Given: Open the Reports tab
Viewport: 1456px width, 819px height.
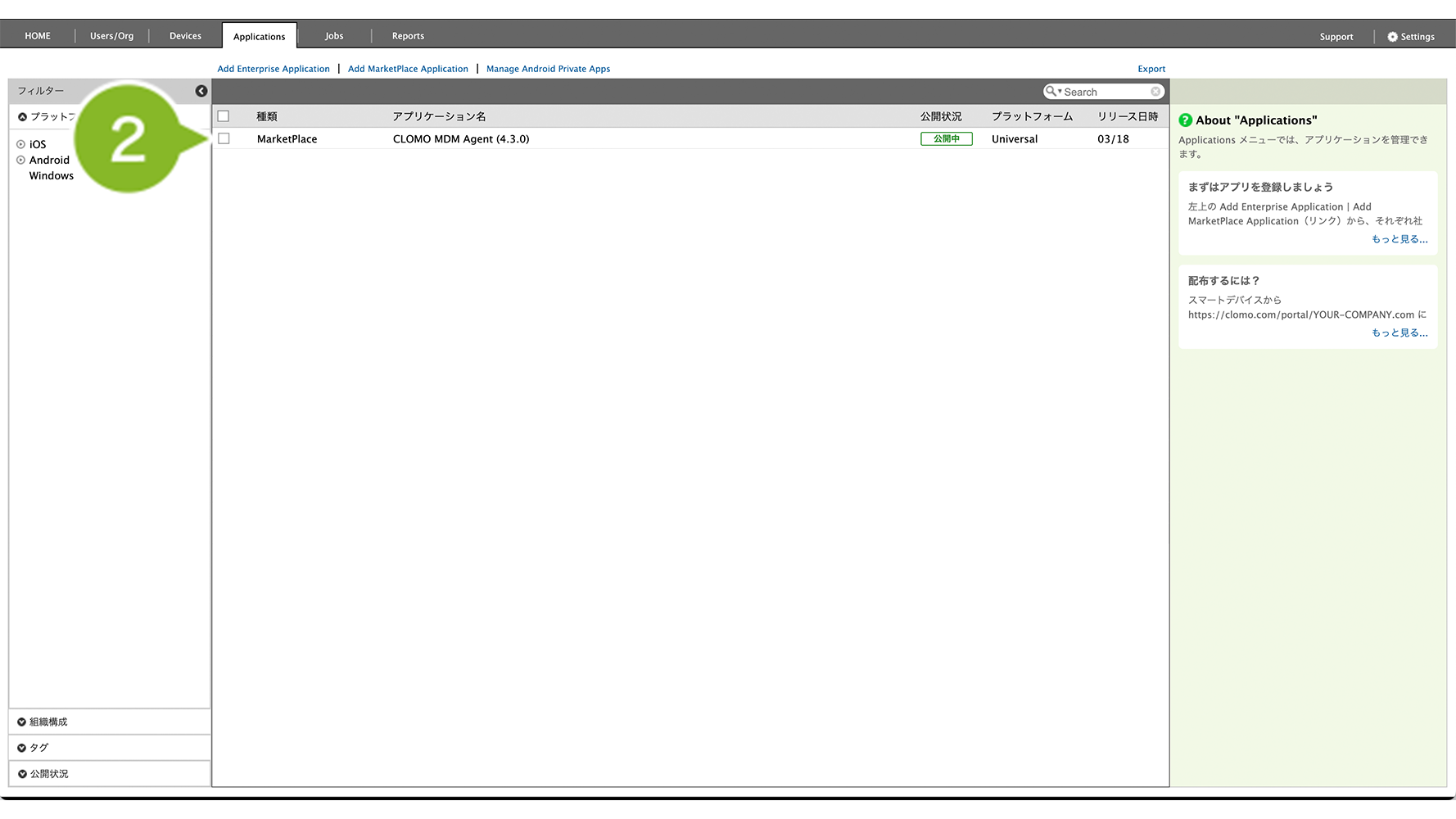Looking at the screenshot, I should point(408,36).
